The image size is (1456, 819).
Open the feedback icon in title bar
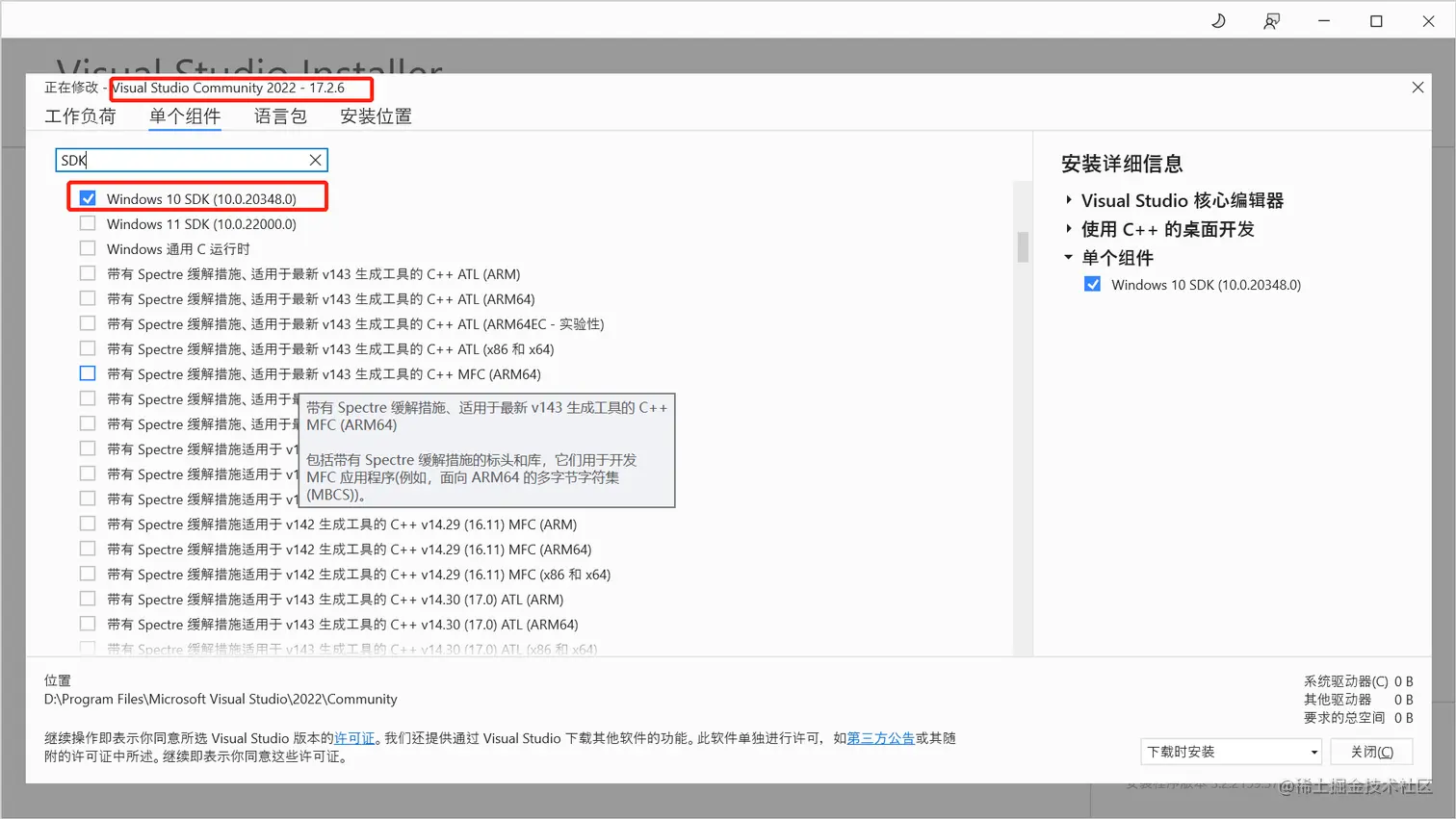tap(1271, 20)
